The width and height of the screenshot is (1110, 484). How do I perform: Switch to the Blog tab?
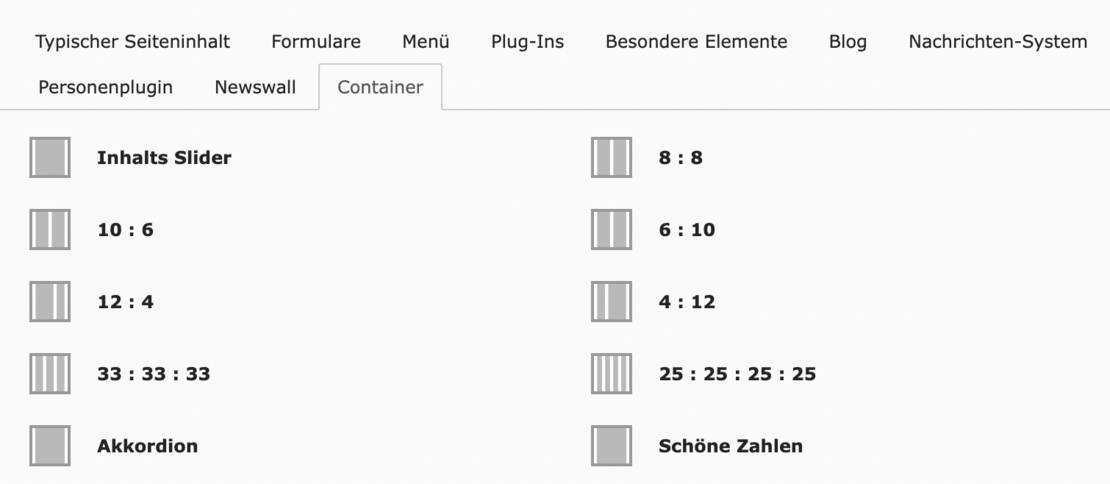(848, 42)
